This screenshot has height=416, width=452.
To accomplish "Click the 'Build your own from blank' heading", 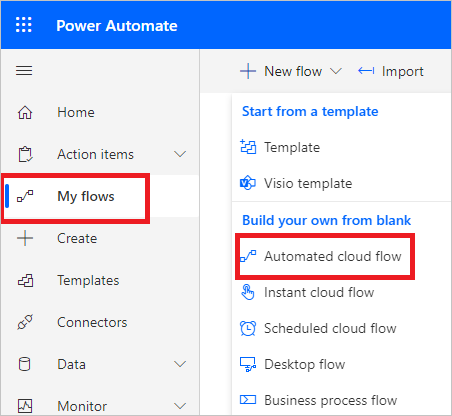I will (x=327, y=220).
